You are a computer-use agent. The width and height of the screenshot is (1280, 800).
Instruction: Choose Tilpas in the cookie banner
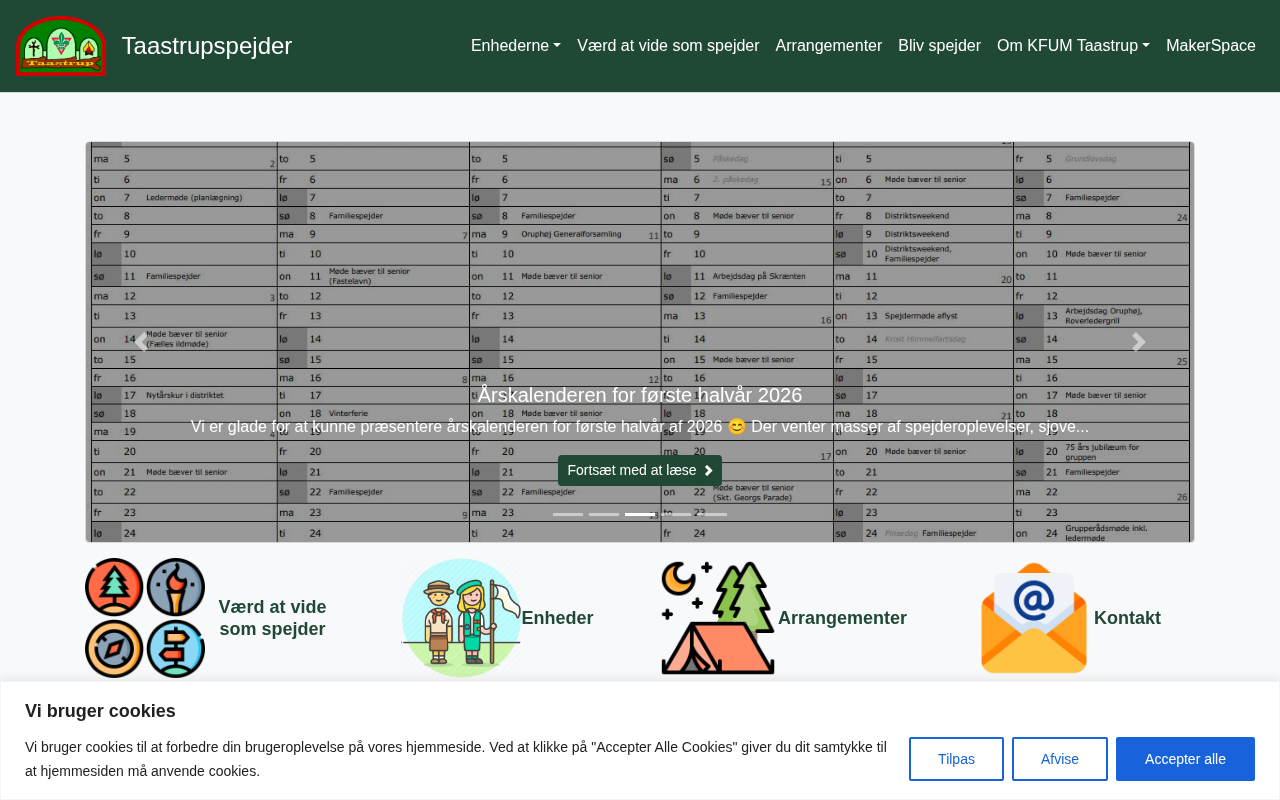[x=956, y=759]
